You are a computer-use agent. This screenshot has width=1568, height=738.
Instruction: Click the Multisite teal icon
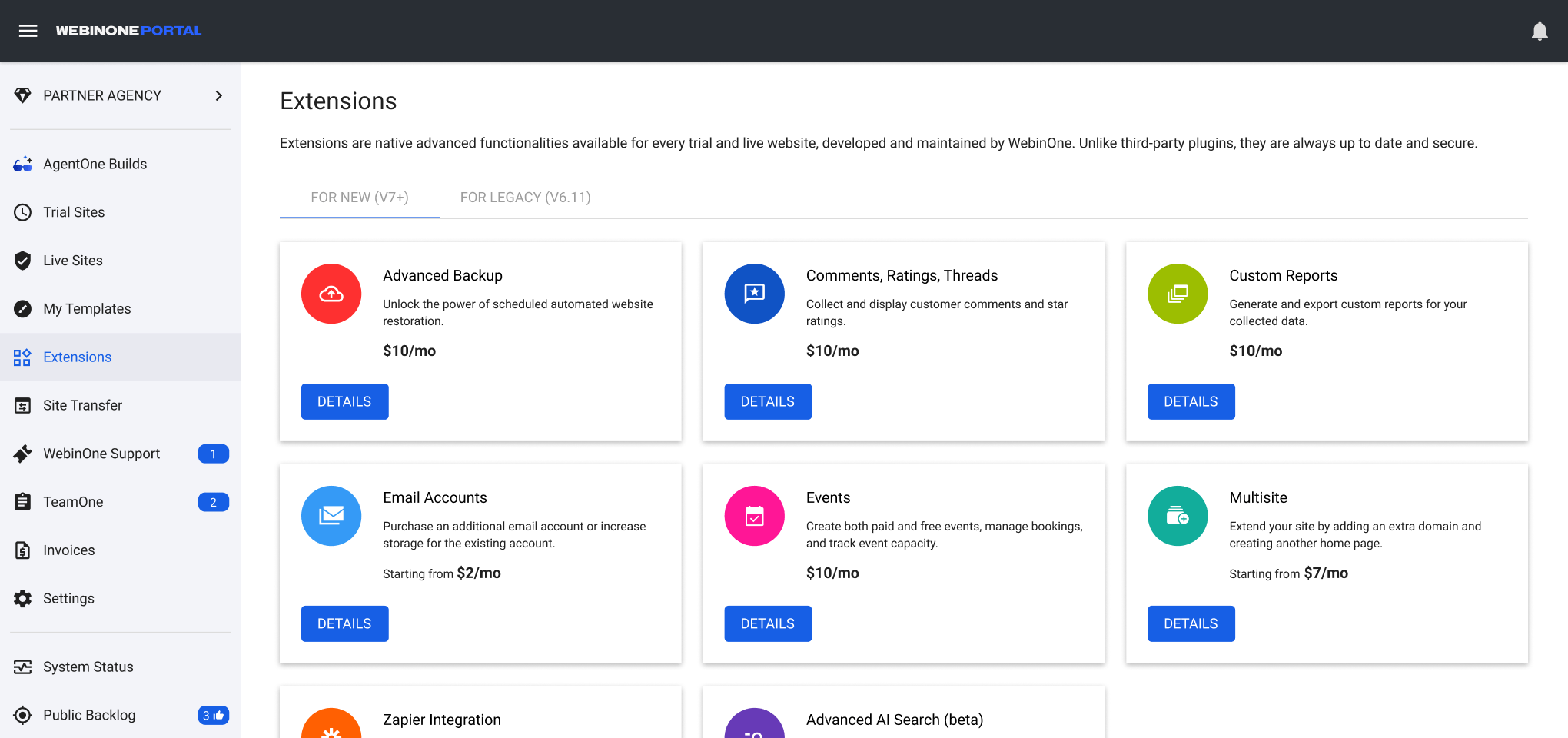point(1178,516)
